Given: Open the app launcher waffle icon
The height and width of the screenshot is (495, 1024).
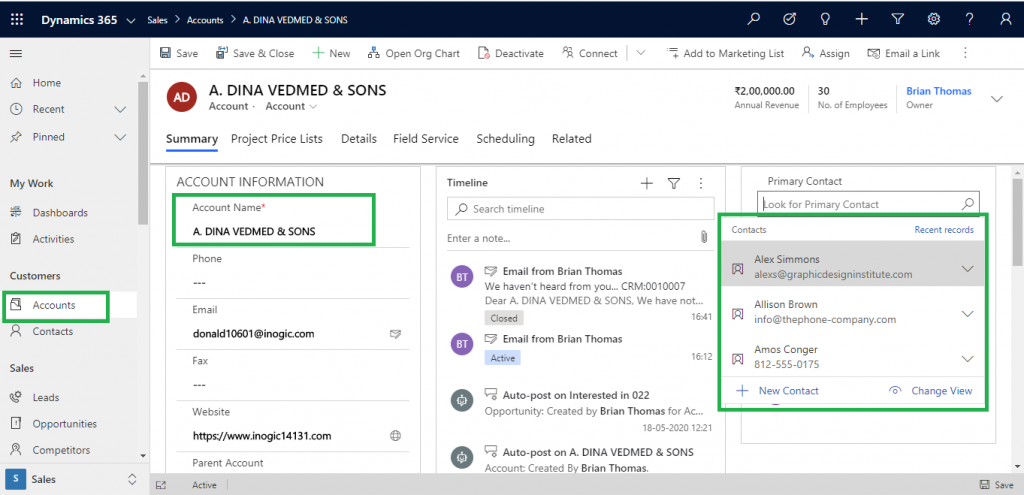Looking at the screenshot, I should (17, 20).
